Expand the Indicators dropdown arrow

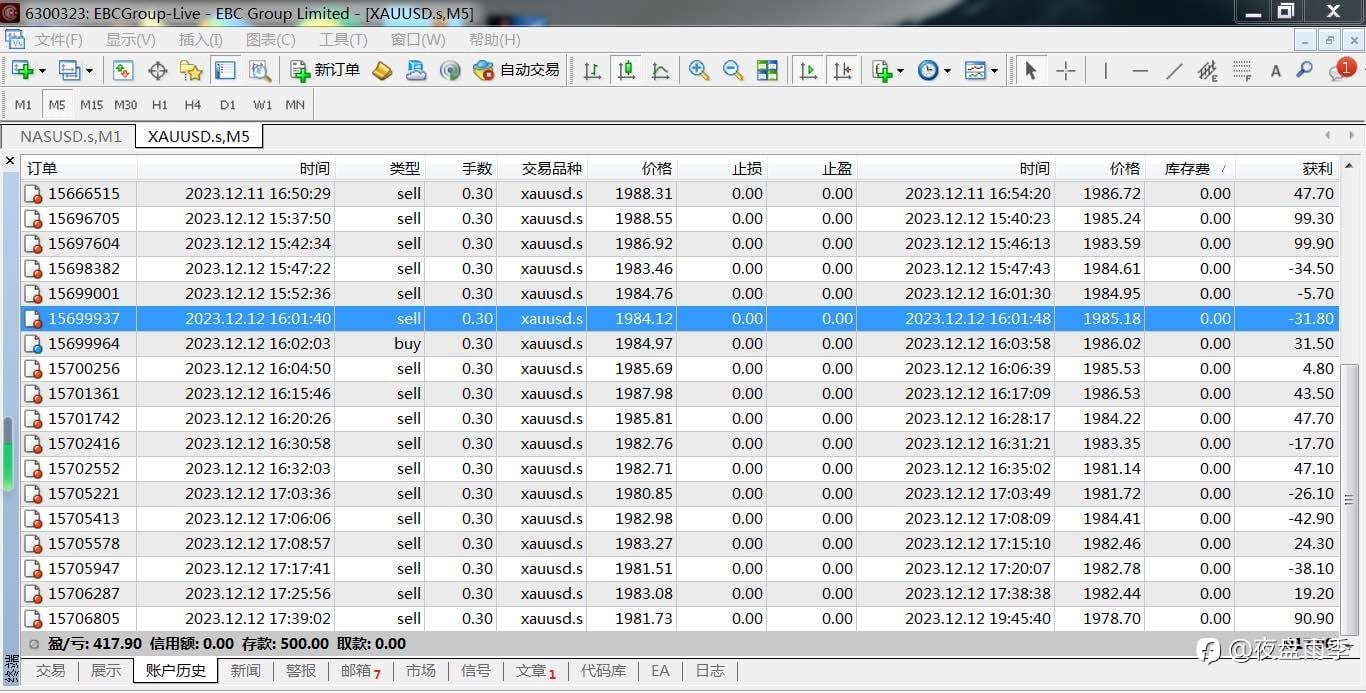[900, 71]
